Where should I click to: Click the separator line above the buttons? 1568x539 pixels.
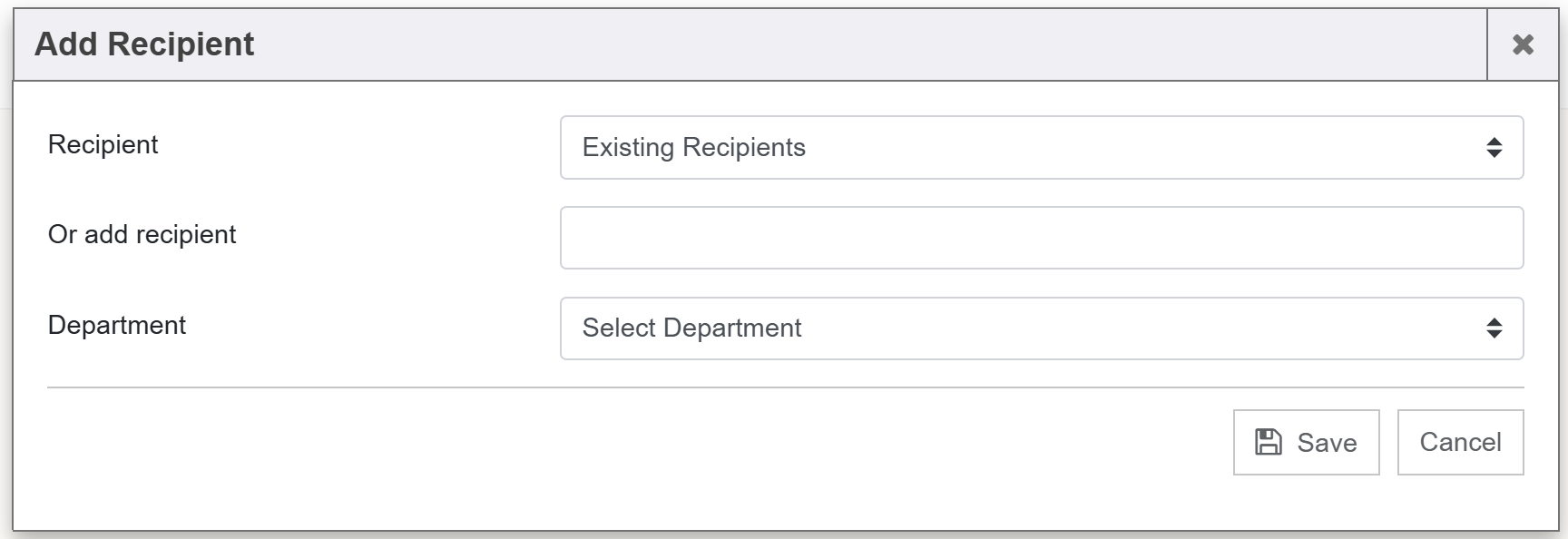(785, 387)
